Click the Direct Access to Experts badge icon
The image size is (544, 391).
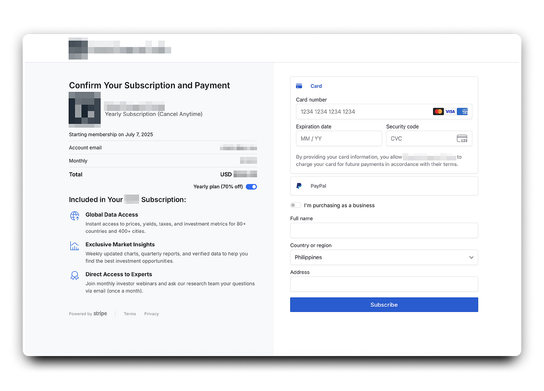click(x=75, y=275)
